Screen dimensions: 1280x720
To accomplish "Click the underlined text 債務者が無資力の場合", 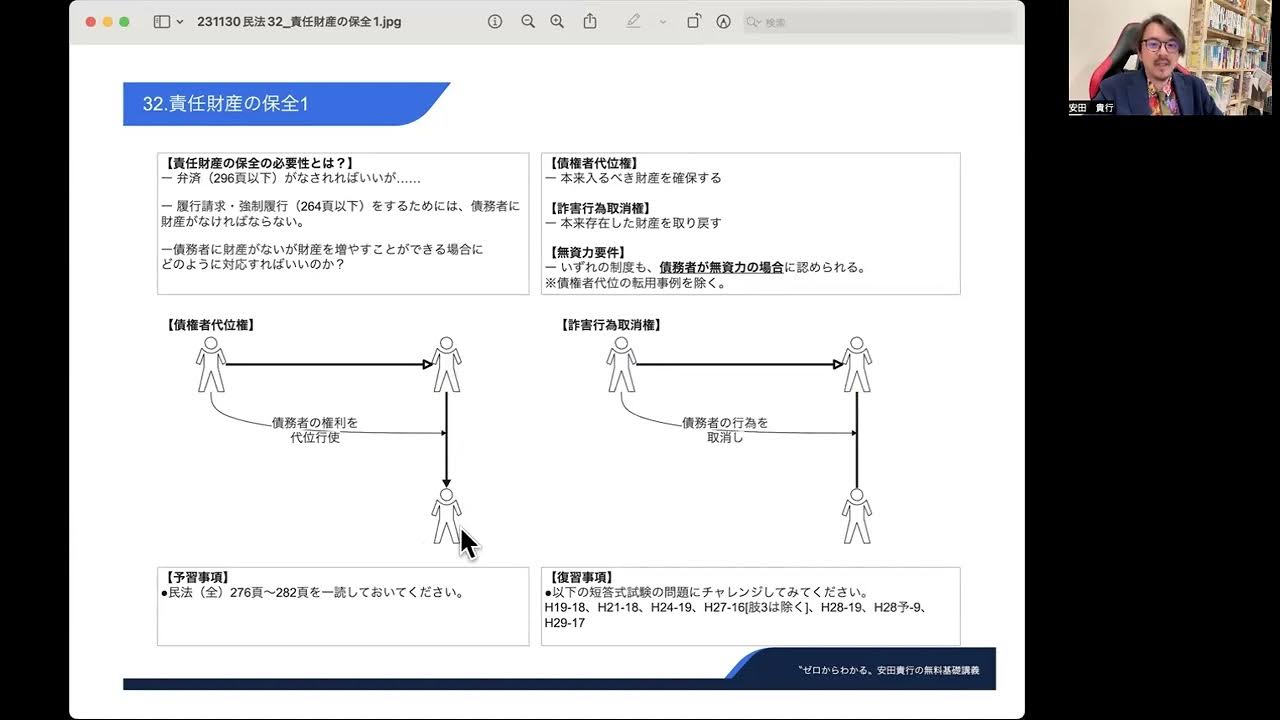I will coord(721,268).
